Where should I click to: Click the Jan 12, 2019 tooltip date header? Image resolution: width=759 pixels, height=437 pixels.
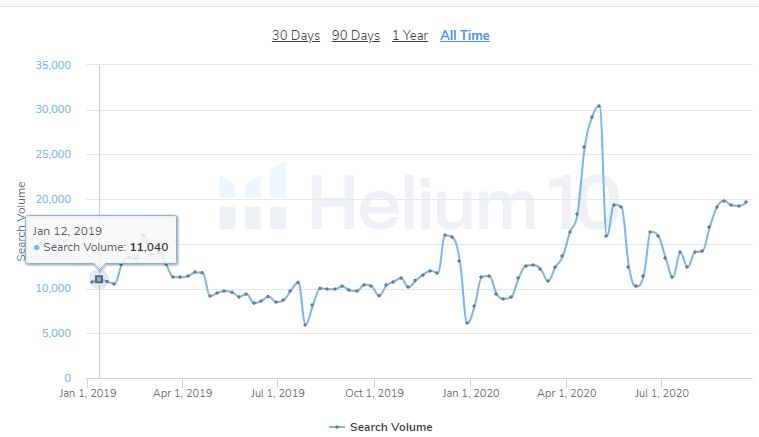pyautogui.click(x=60, y=229)
